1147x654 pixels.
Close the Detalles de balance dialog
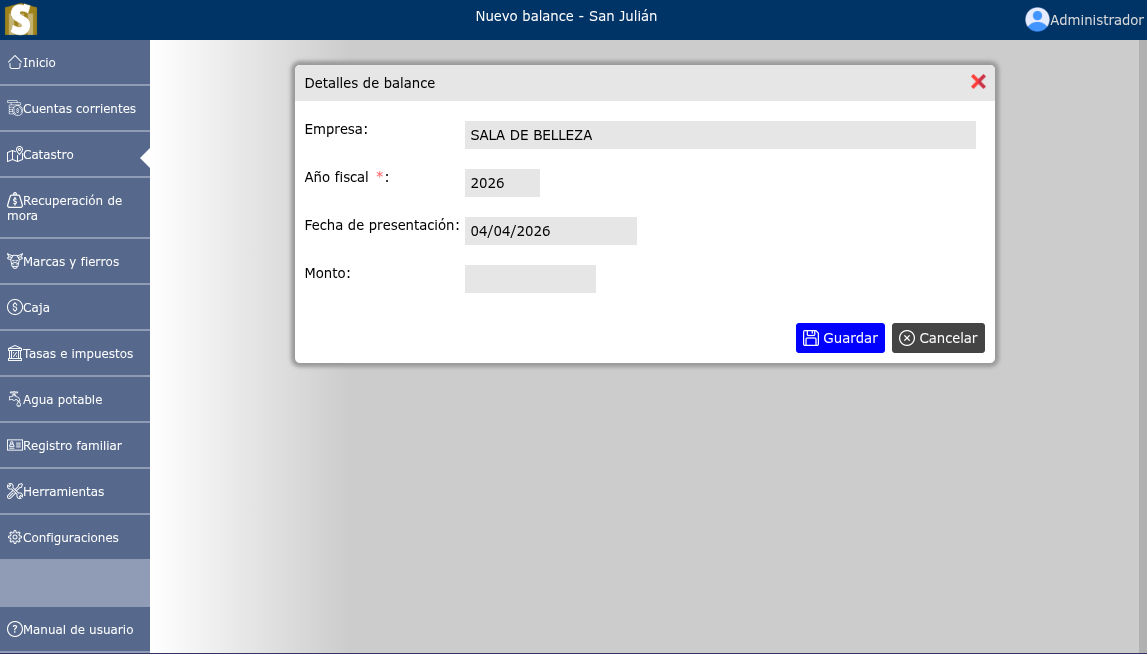click(978, 82)
